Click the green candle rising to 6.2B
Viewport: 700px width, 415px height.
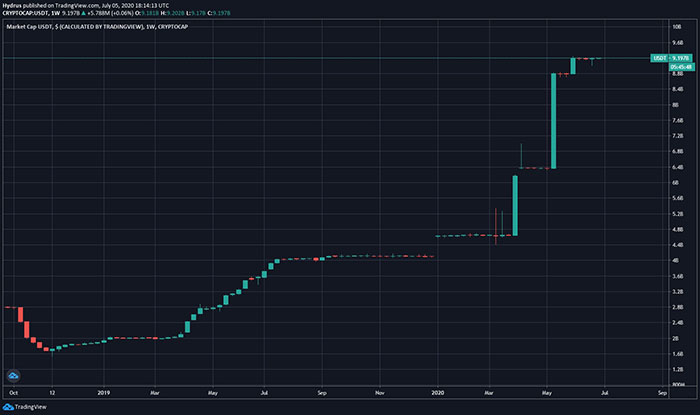pos(515,206)
